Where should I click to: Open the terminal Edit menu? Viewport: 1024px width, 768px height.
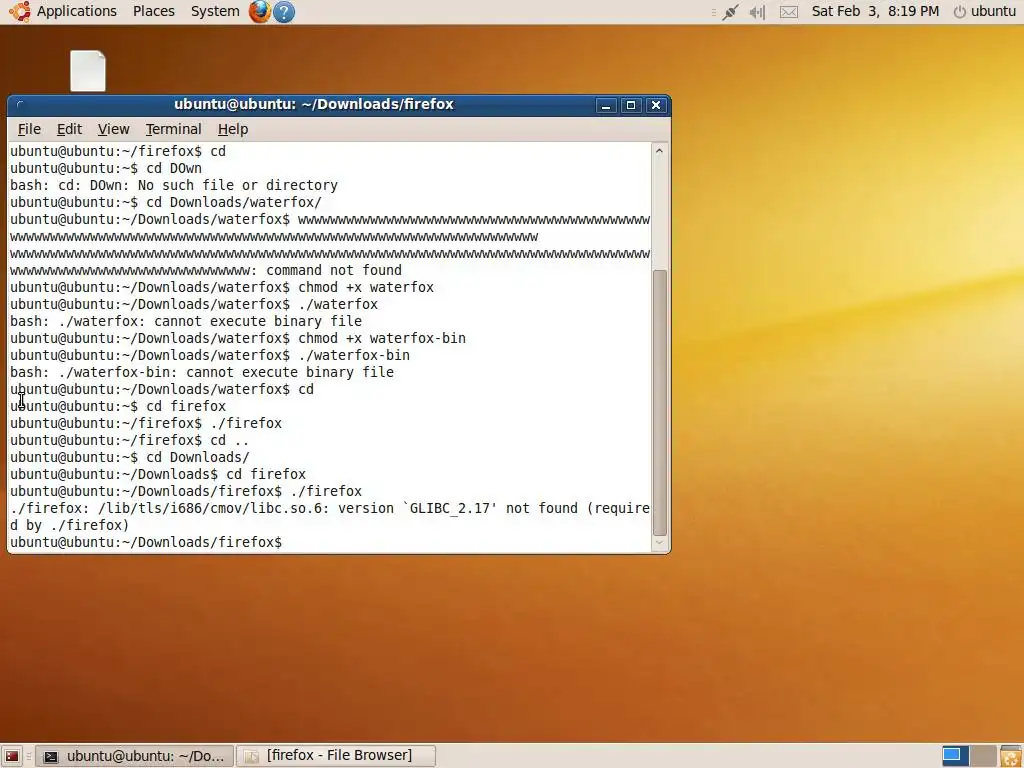(69, 129)
